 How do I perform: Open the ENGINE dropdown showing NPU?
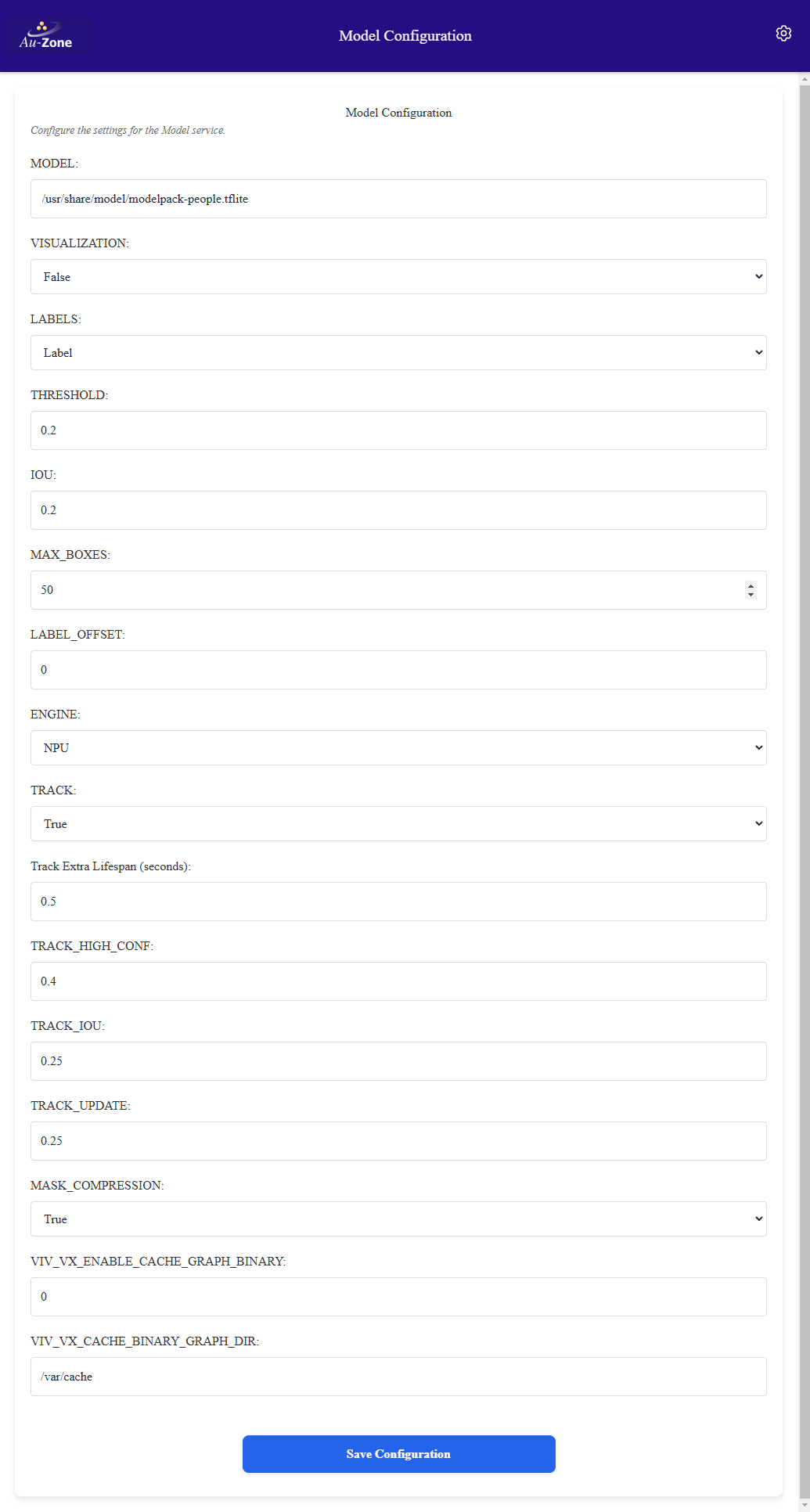pos(398,747)
